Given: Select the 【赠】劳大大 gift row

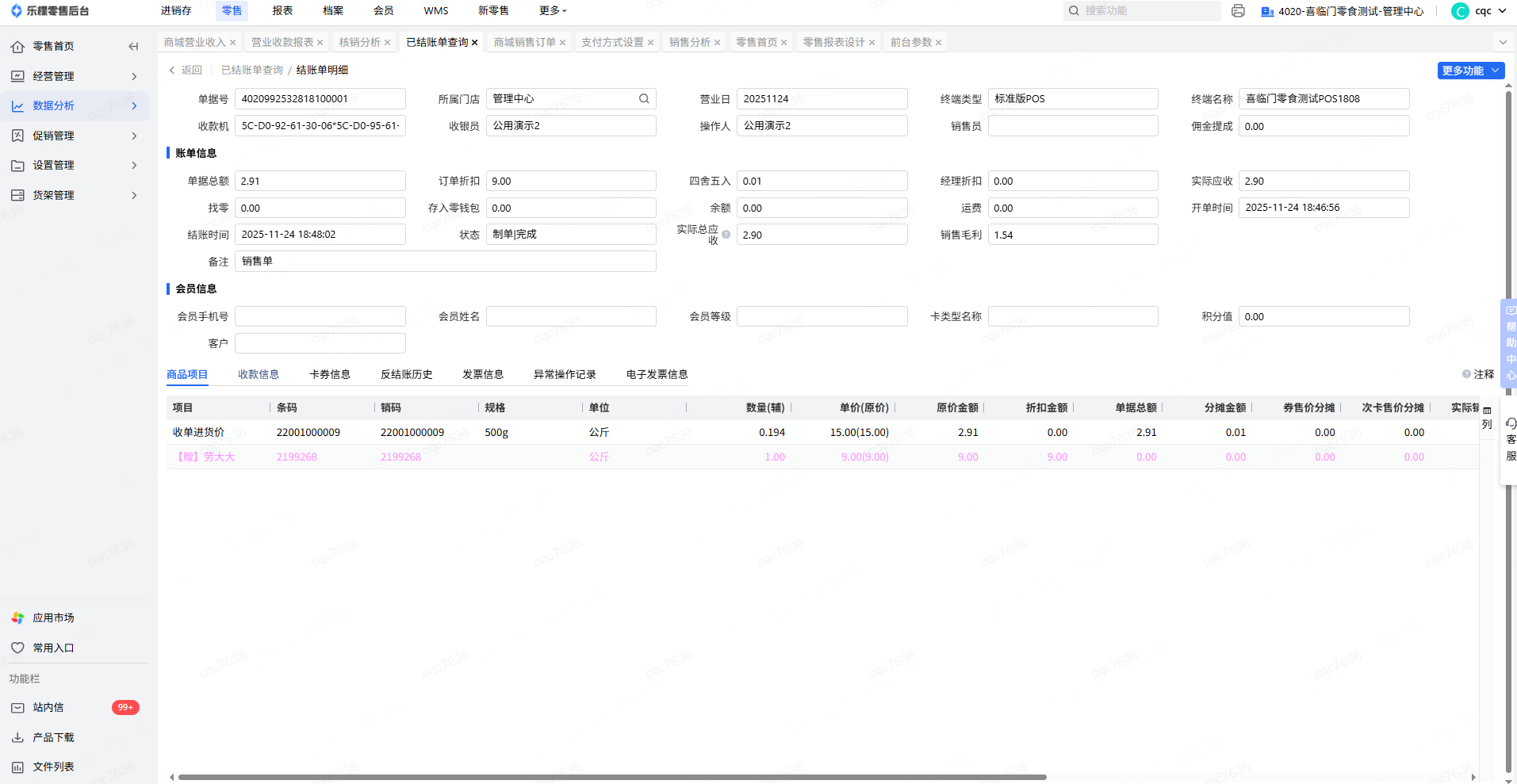Looking at the screenshot, I should click(822, 457).
